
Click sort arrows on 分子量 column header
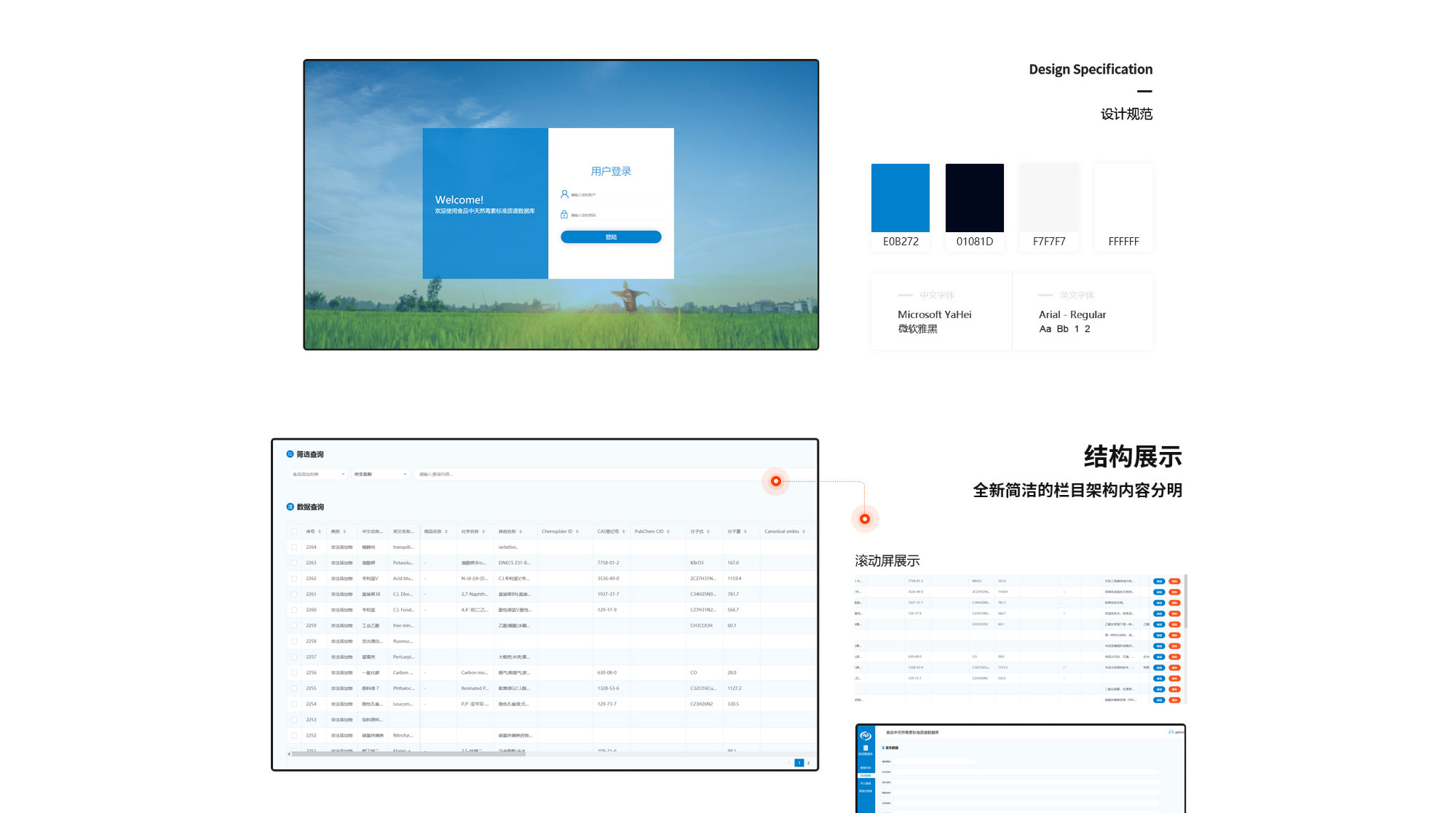coord(745,531)
